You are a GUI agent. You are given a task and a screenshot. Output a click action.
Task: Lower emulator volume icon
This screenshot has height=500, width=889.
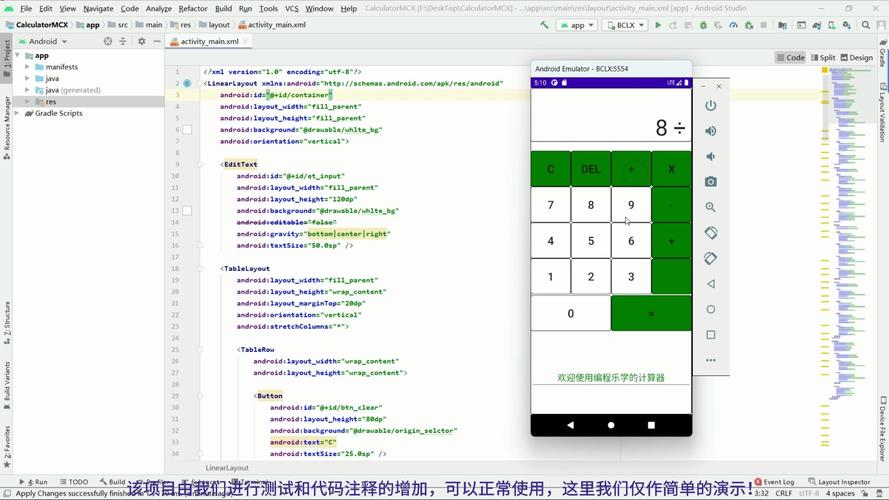[x=710, y=156]
